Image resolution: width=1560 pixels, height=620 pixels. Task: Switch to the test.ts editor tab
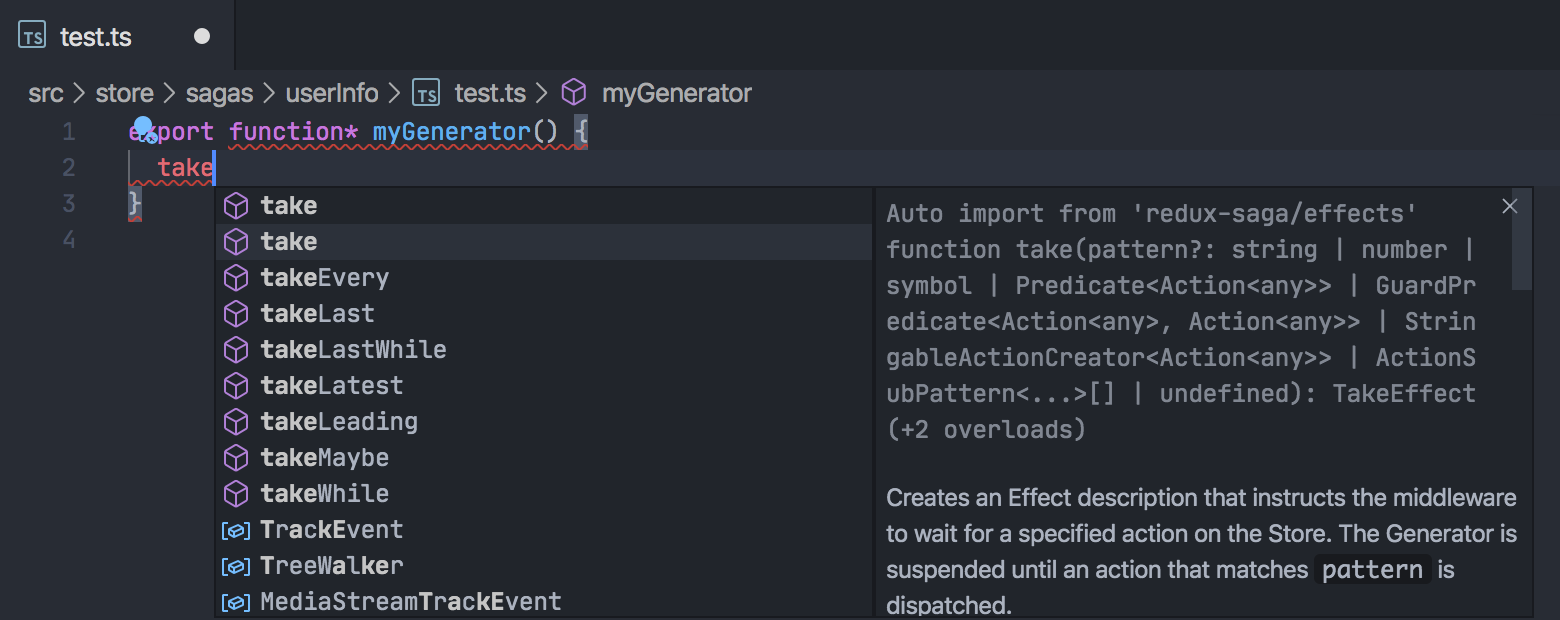click(96, 36)
